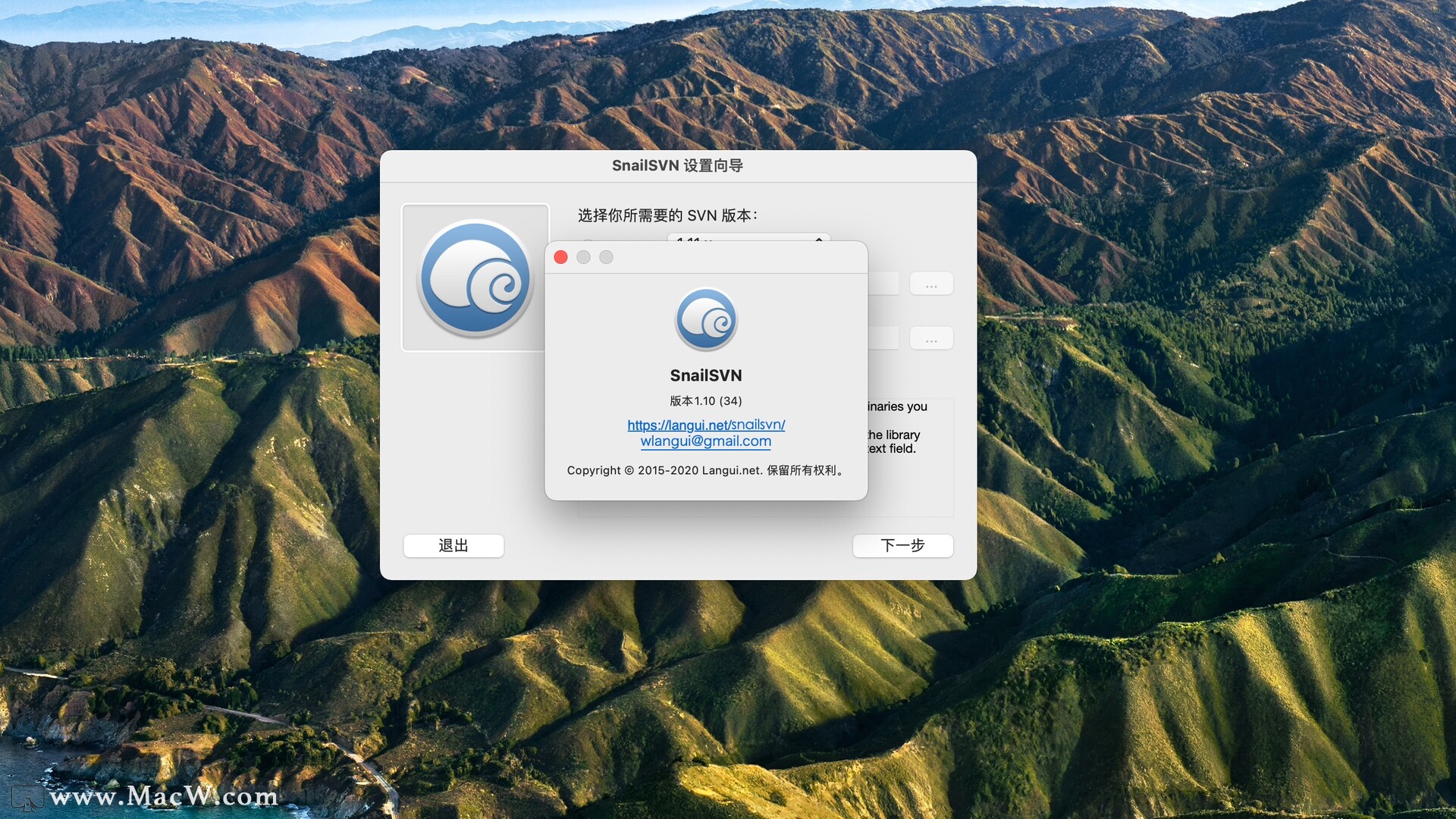Click the wlangui@gmail.com email link
Viewport: 1456px width, 819px height.
706,441
